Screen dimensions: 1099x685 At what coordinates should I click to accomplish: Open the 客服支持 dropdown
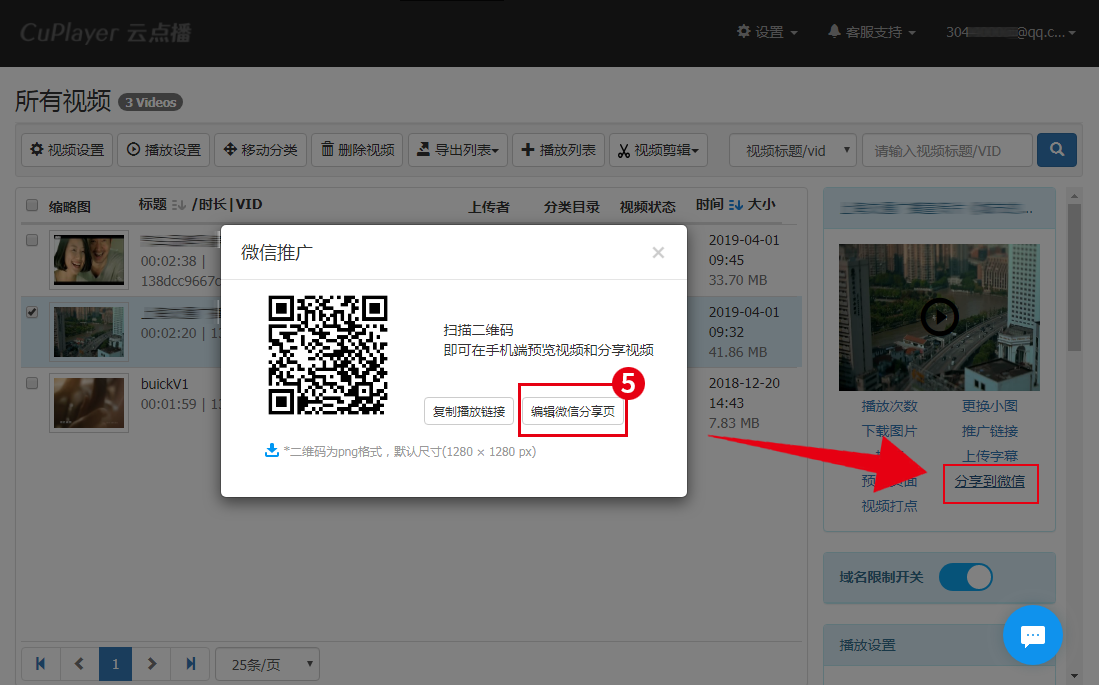pyautogui.click(x=872, y=32)
